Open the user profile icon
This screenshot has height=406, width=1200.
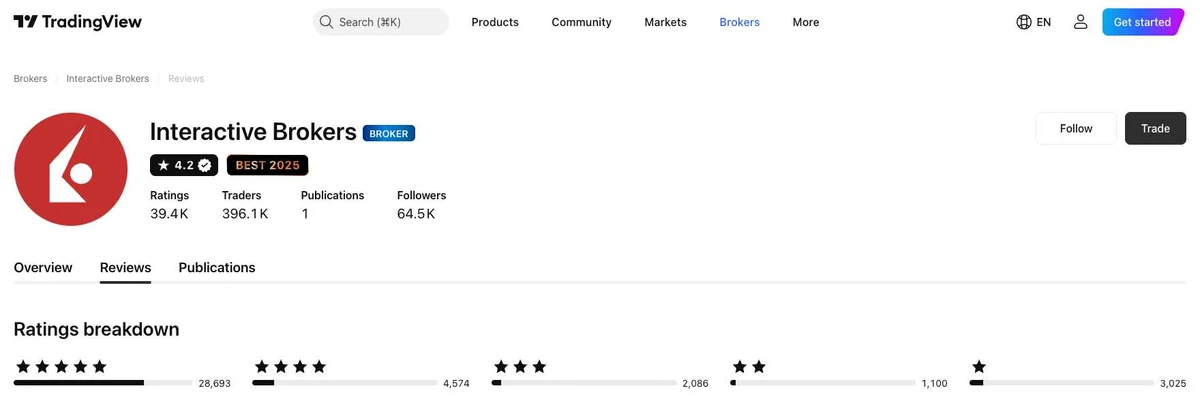(x=1080, y=22)
